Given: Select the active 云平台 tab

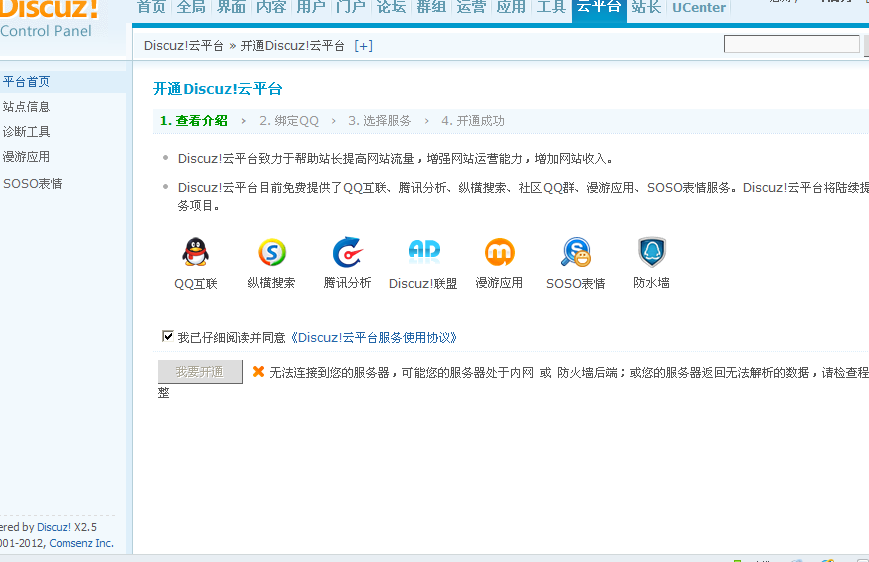Looking at the screenshot, I should pos(599,9).
